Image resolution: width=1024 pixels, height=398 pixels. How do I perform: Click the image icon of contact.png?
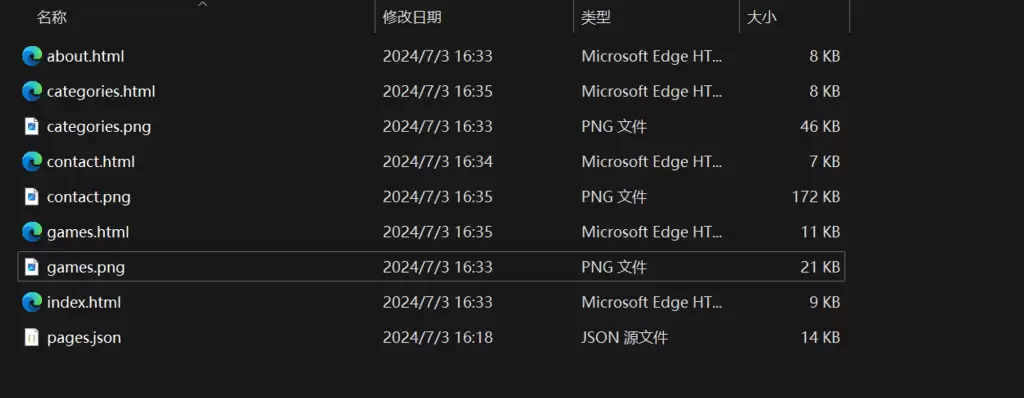(x=31, y=197)
